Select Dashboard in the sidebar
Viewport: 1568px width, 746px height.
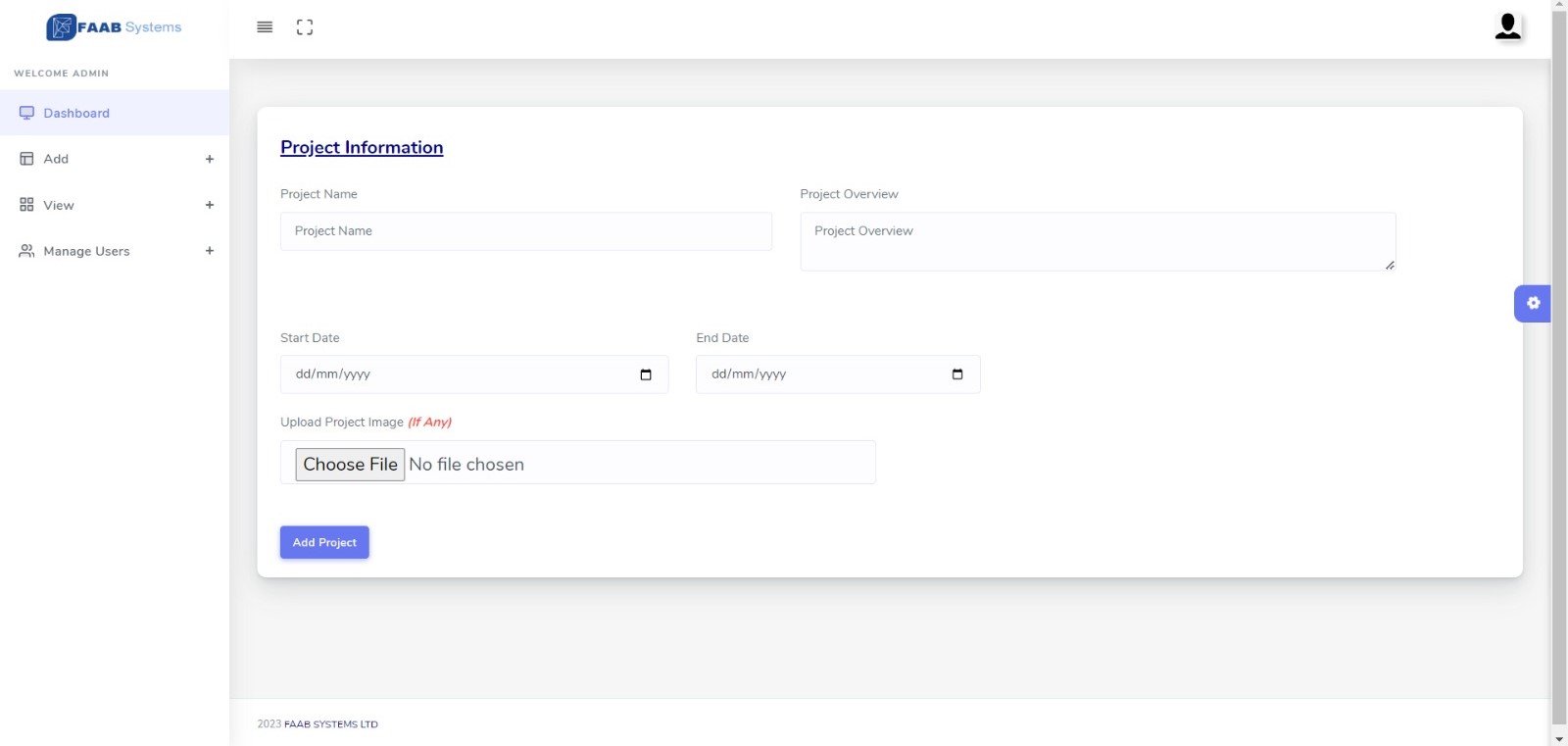(76, 113)
